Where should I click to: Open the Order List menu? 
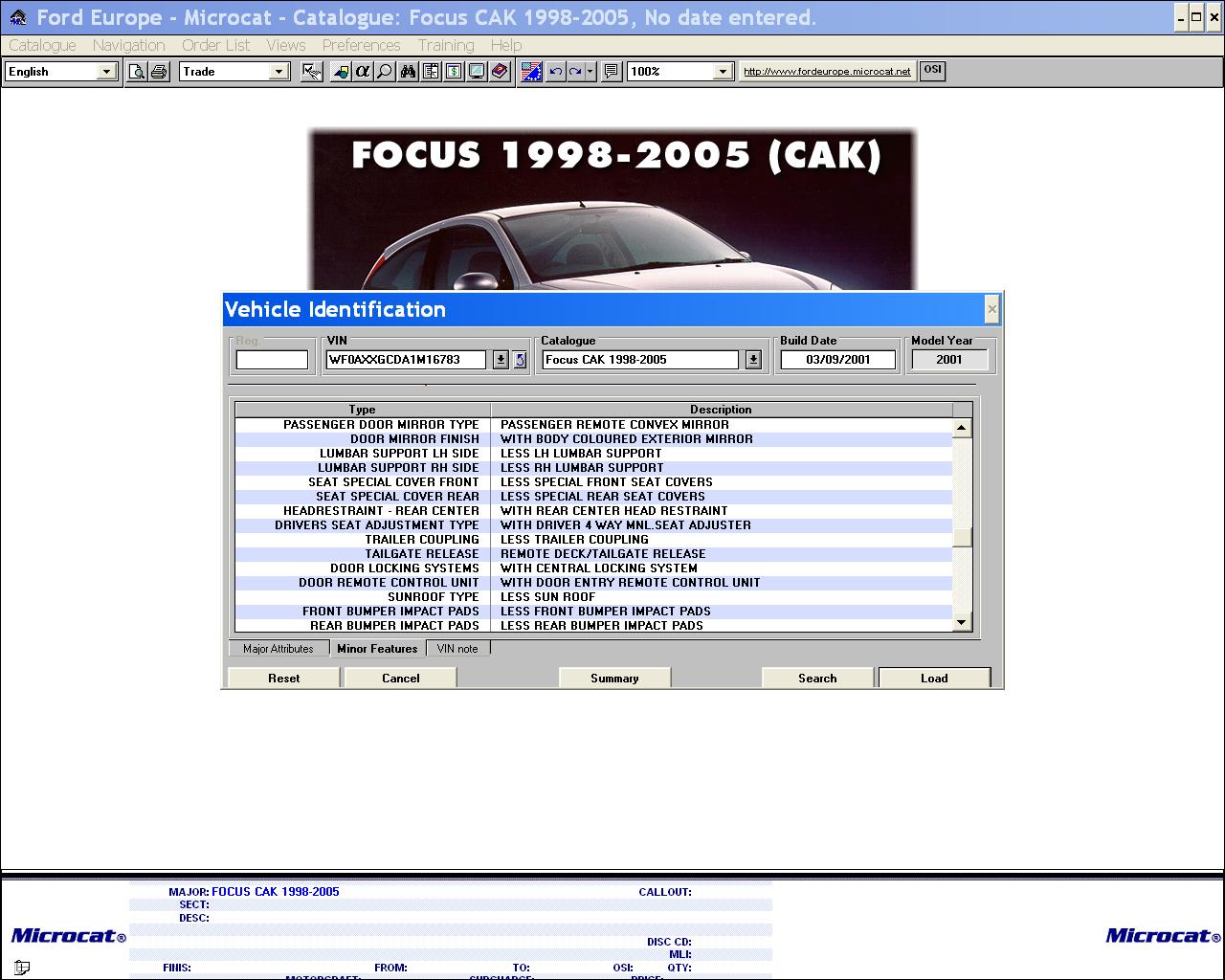click(x=215, y=45)
